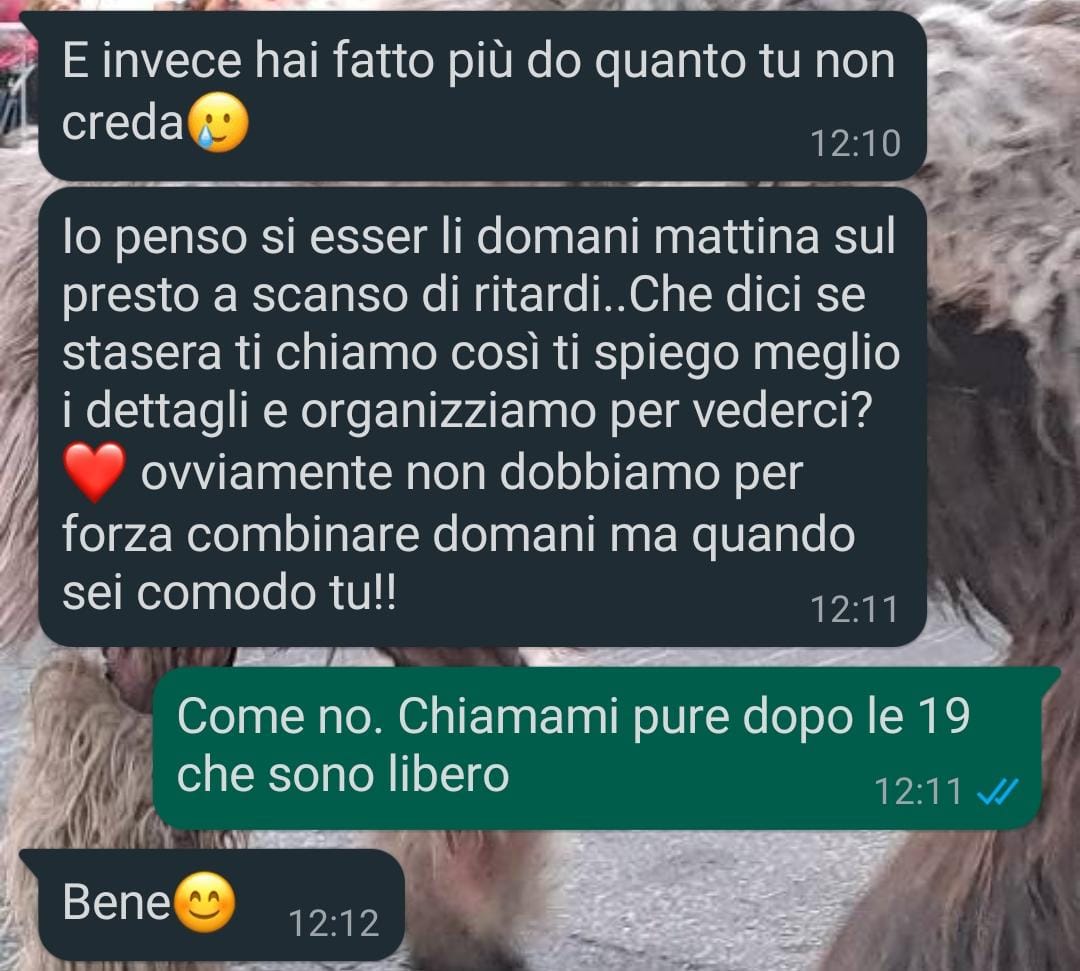Tap the 12:11 timestamp on the long message
The height and width of the screenshot is (971, 1080).
855,609
